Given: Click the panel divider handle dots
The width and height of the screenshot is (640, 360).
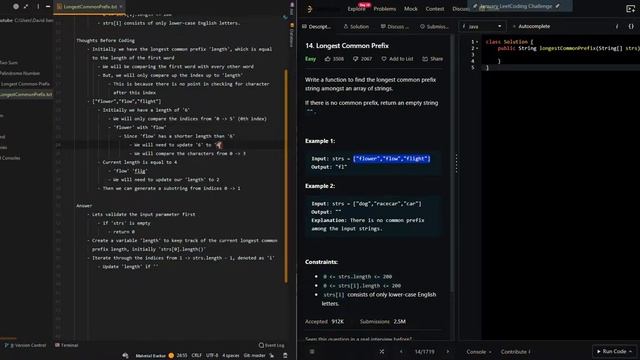Looking at the screenshot, I should click(x=456, y=163).
